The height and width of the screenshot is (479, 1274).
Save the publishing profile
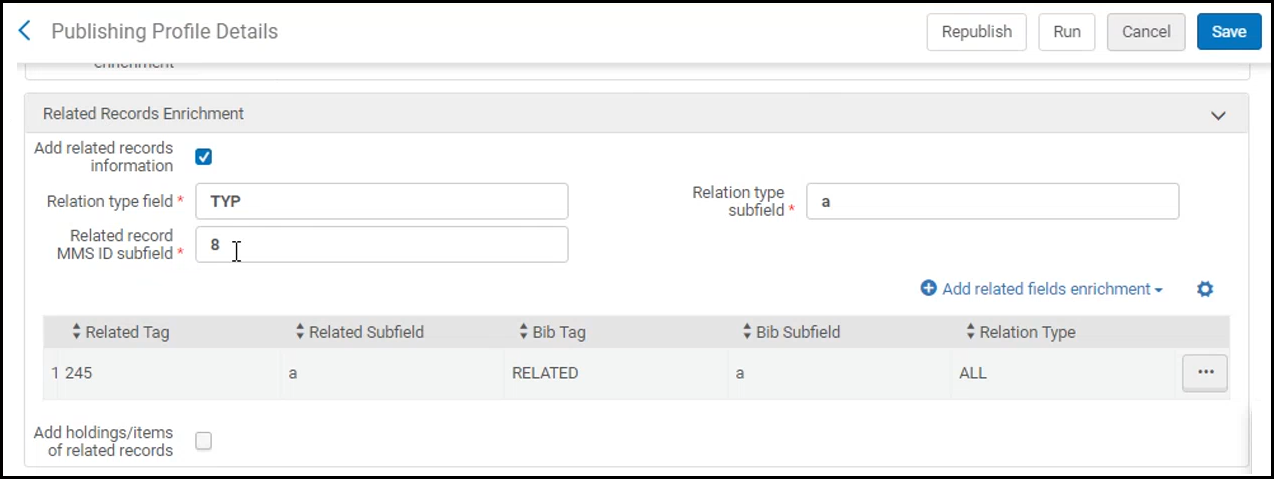1229,31
